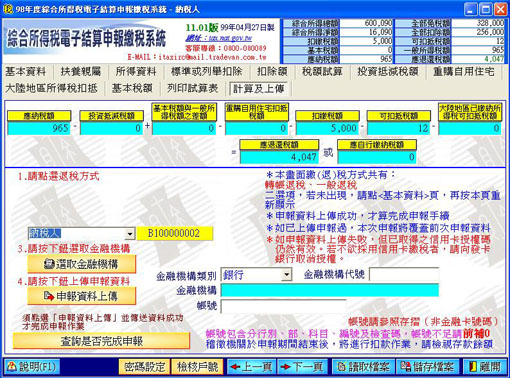The height and width of the screenshot is (378, 510).
Task: Click the 綜合所得總額 value 600,090
Action: pos(378,23)
